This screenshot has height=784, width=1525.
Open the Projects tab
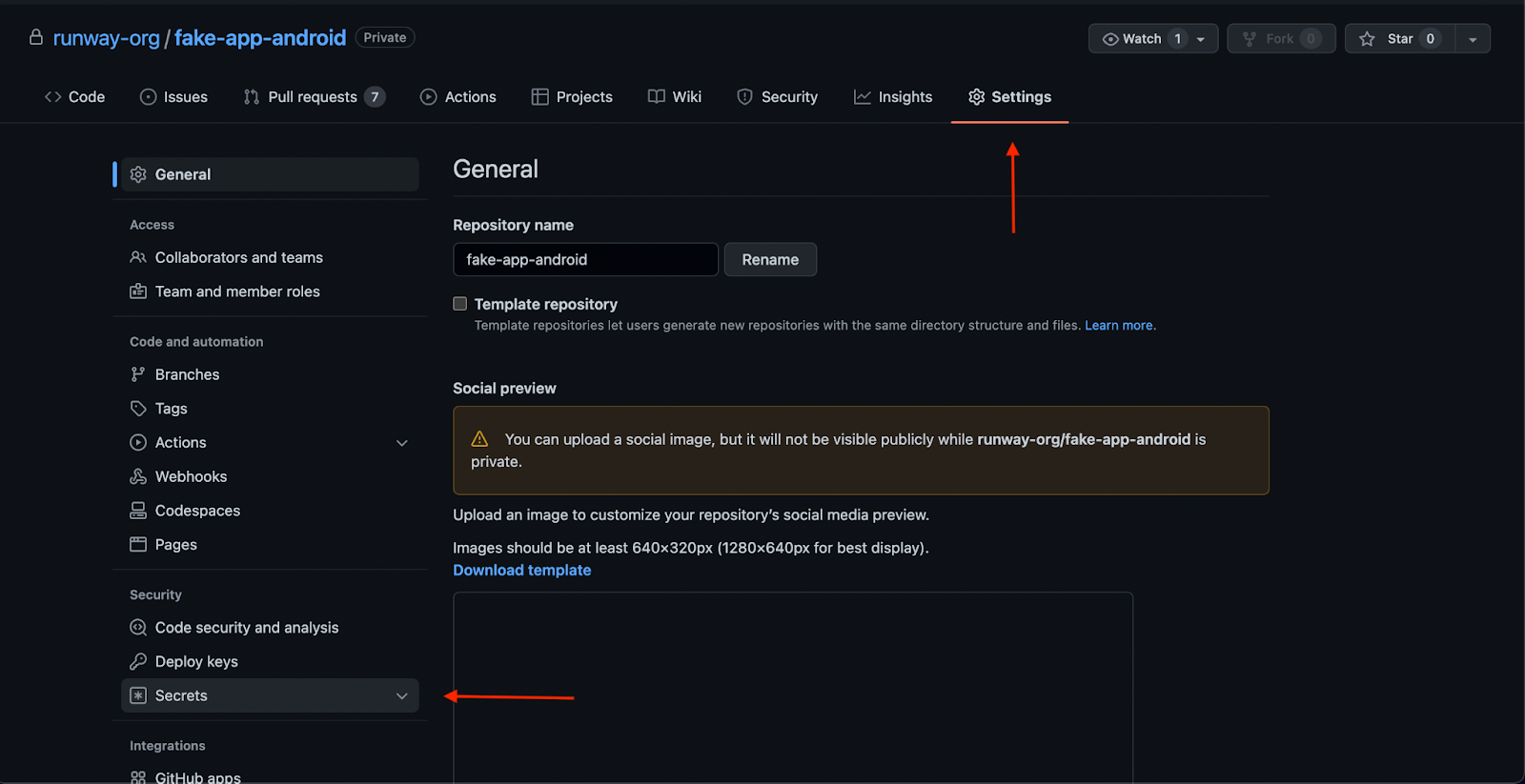(572, 96)
